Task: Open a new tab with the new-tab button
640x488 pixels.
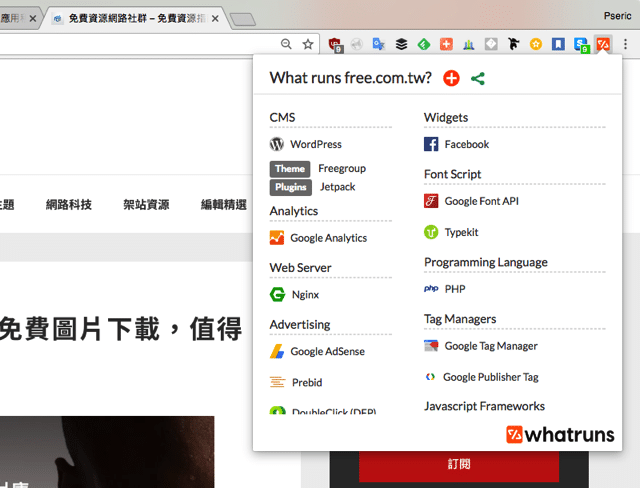Action: [x=241, y=19]
